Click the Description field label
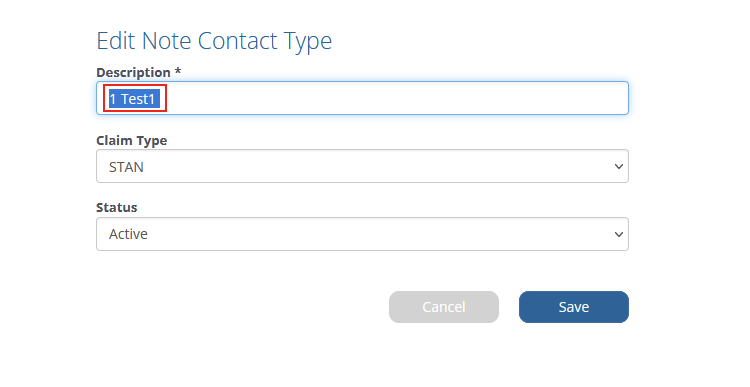 pyautogui.click(x=133, y=72)
